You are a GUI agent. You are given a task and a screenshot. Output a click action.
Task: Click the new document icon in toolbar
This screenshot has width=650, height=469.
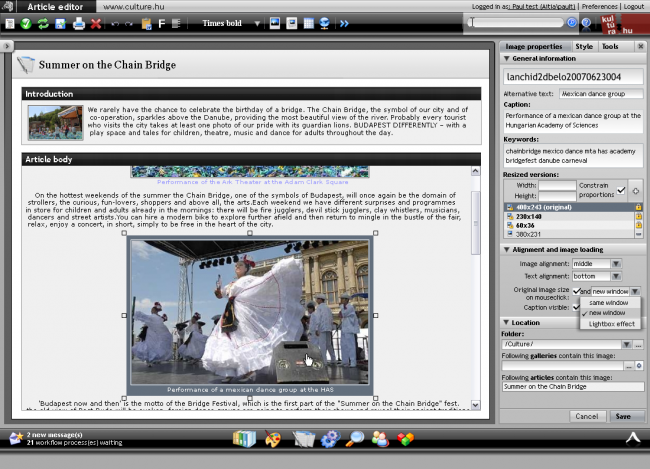pyautogui.click(x=10, y=24)
